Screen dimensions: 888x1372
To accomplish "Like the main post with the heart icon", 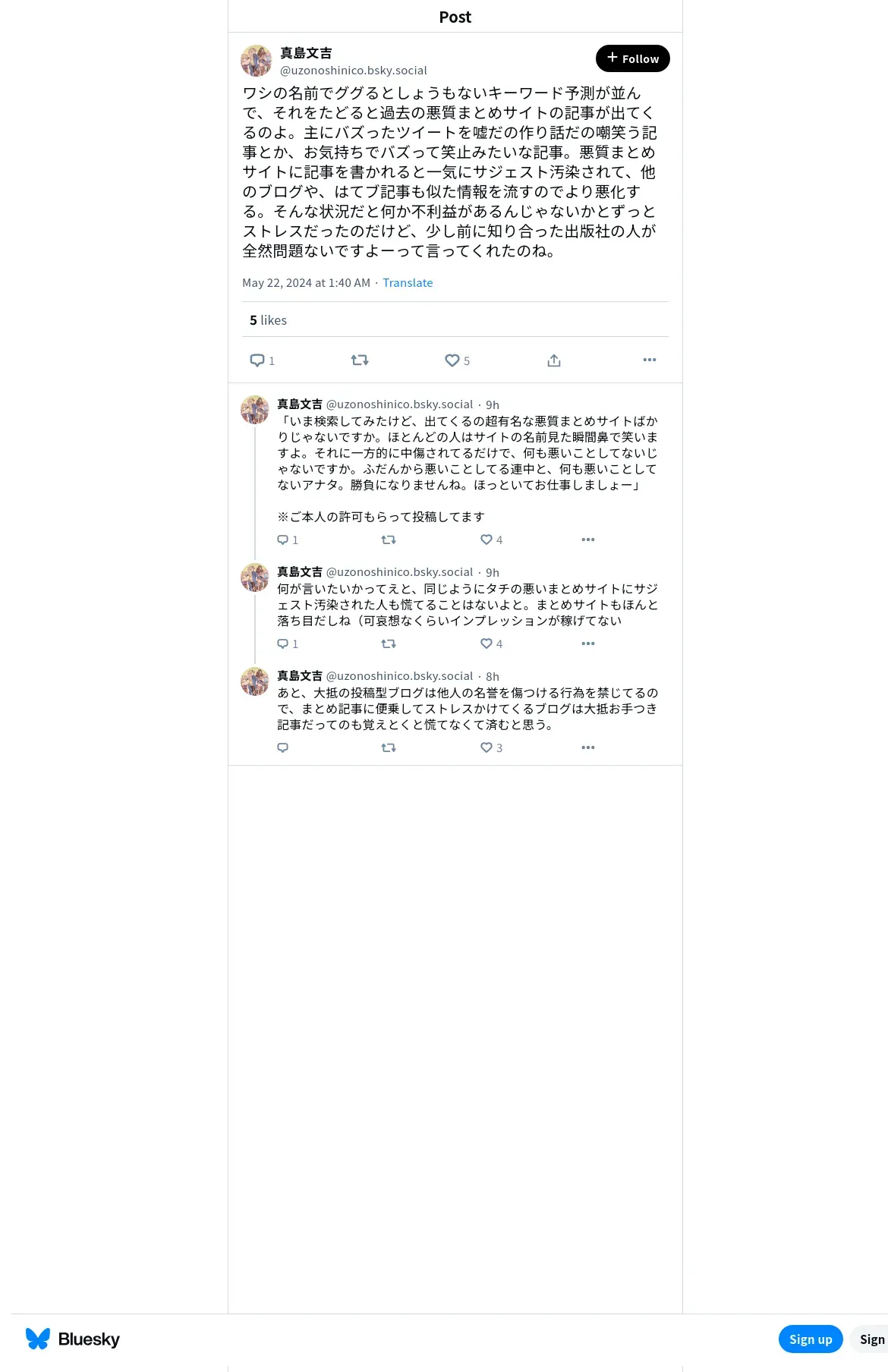I will pyautogui.click(x=452, y=360).
